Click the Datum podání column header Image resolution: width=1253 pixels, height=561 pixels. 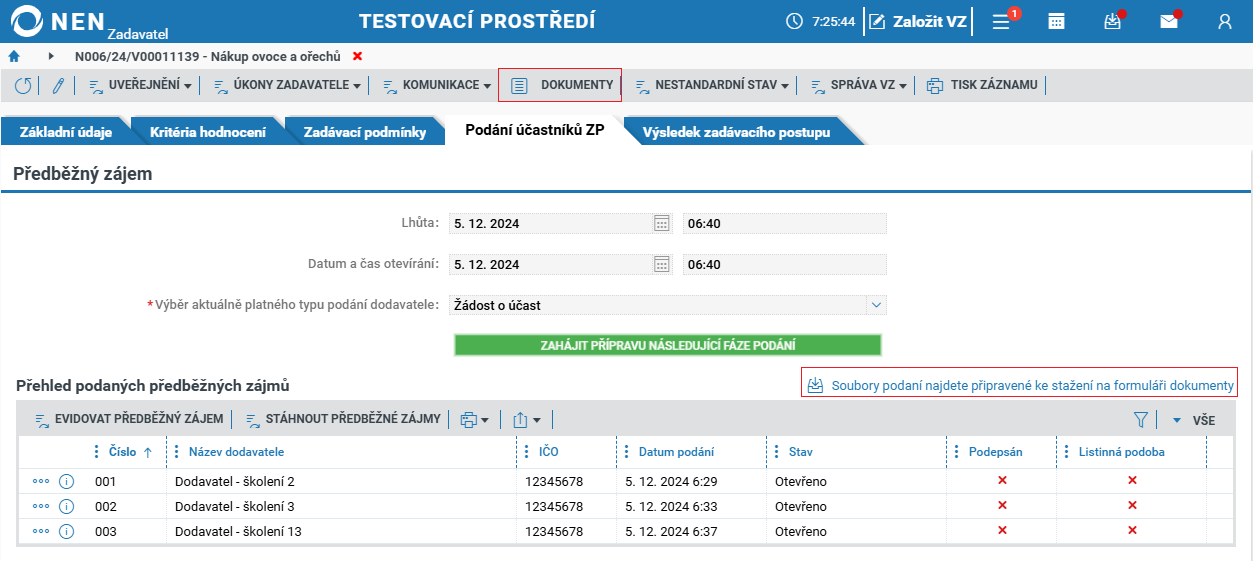click(x=676, y=452)
